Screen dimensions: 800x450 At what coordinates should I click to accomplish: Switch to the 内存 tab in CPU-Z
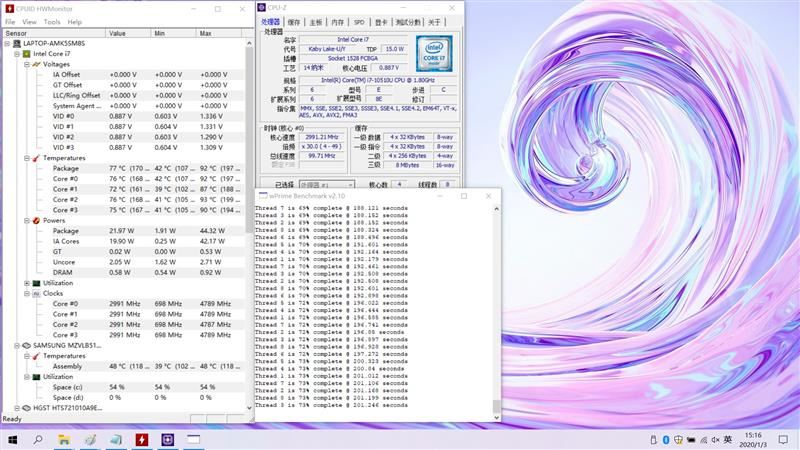(x=338, y=22)
